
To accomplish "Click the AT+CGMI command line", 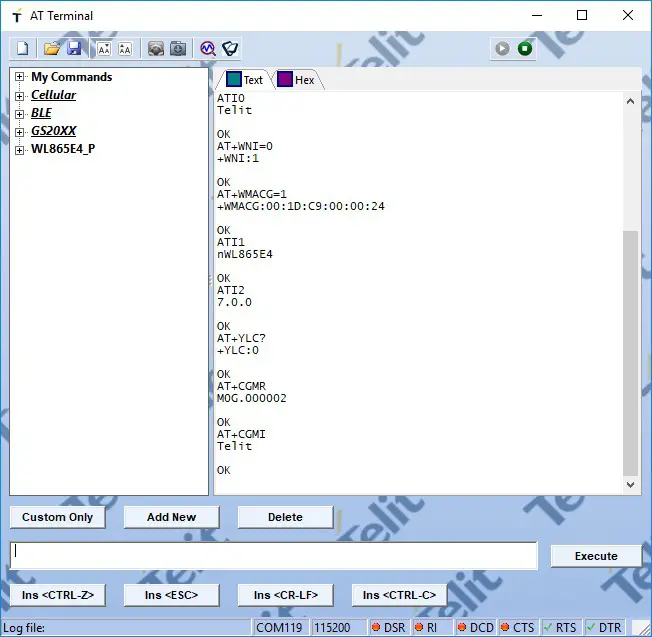I will click(x=241, y=434).
